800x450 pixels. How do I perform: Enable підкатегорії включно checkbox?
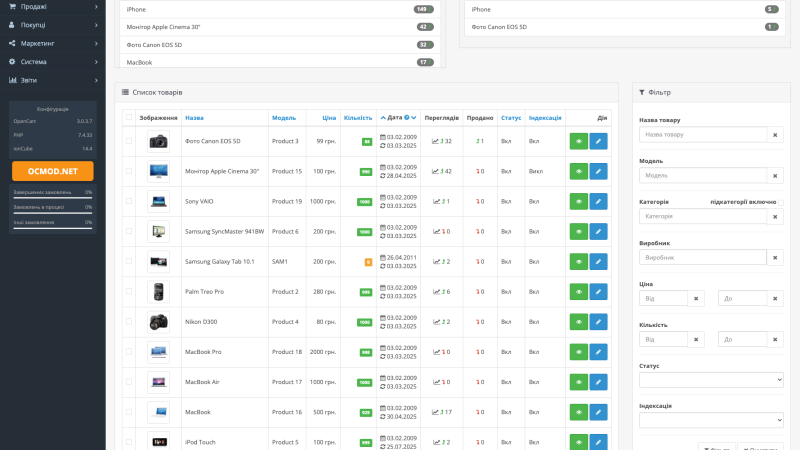[781, 203]
